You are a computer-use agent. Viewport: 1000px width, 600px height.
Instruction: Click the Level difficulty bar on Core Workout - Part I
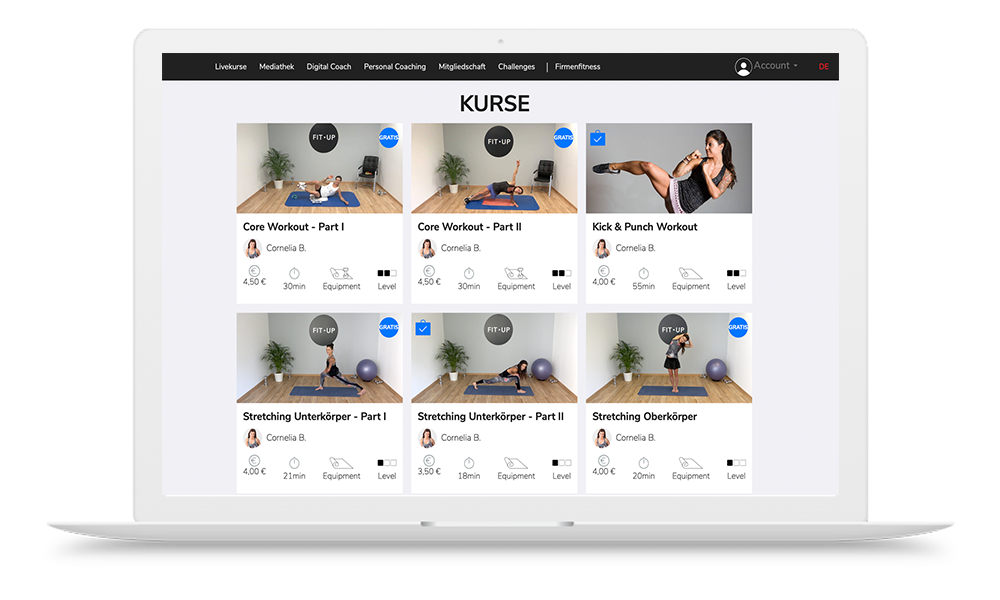387,273
